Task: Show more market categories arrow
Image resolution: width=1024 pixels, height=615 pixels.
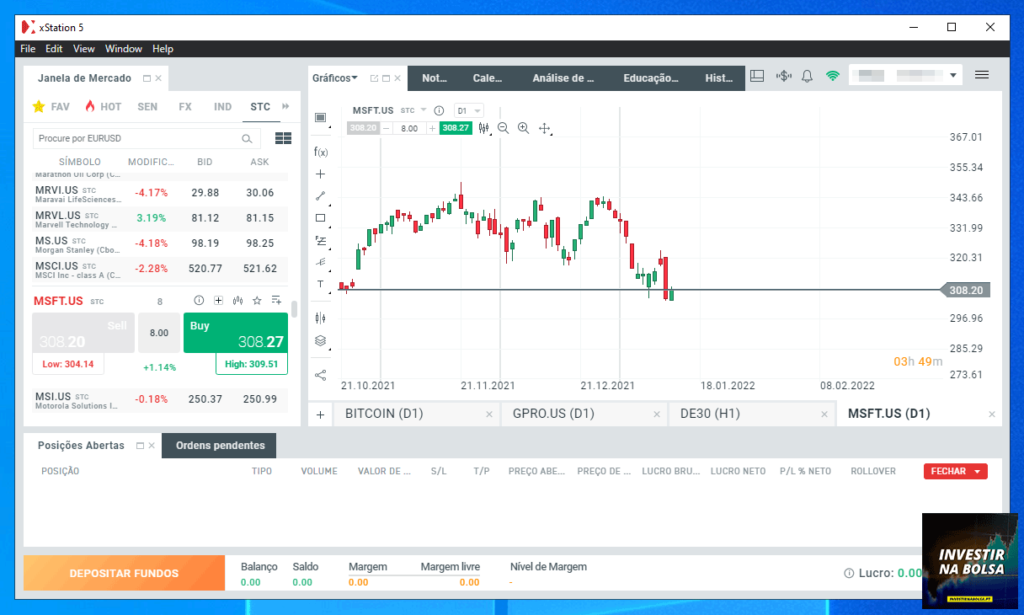Action: click(285, 106)
